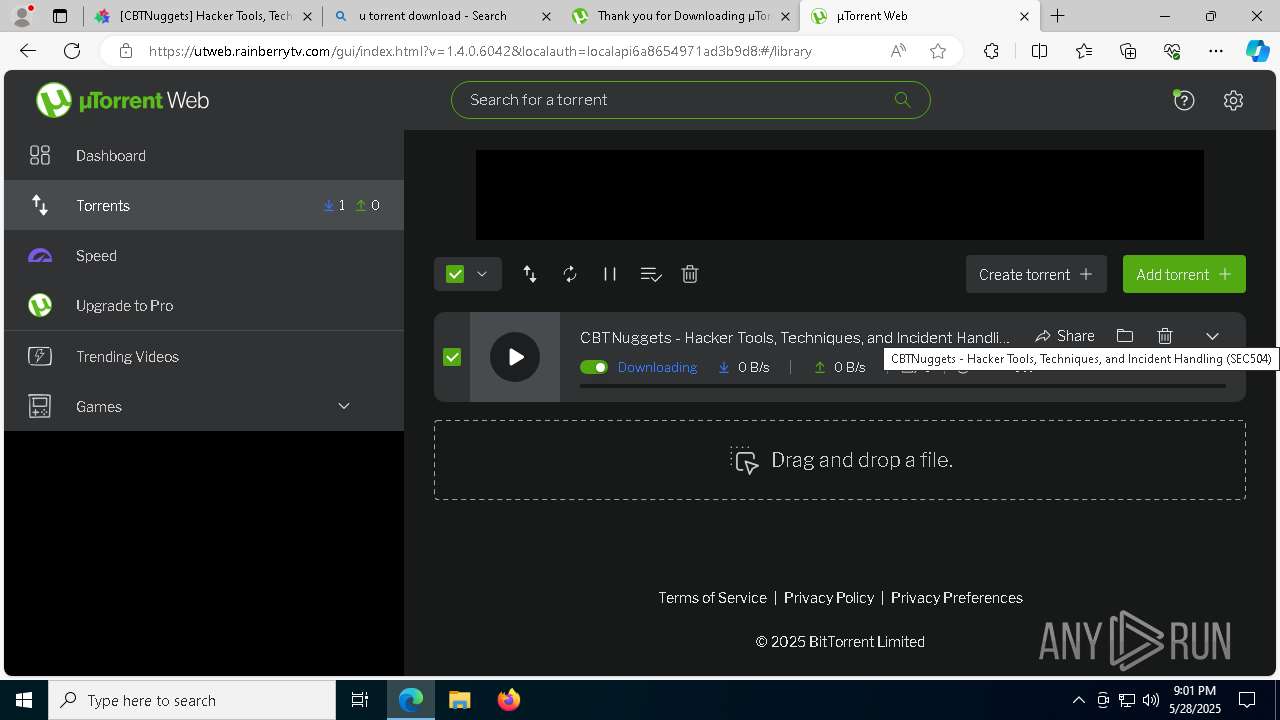1280x720 pixels.
Task: Open the Dashboard sidebar item
Action: click(204, 155)
